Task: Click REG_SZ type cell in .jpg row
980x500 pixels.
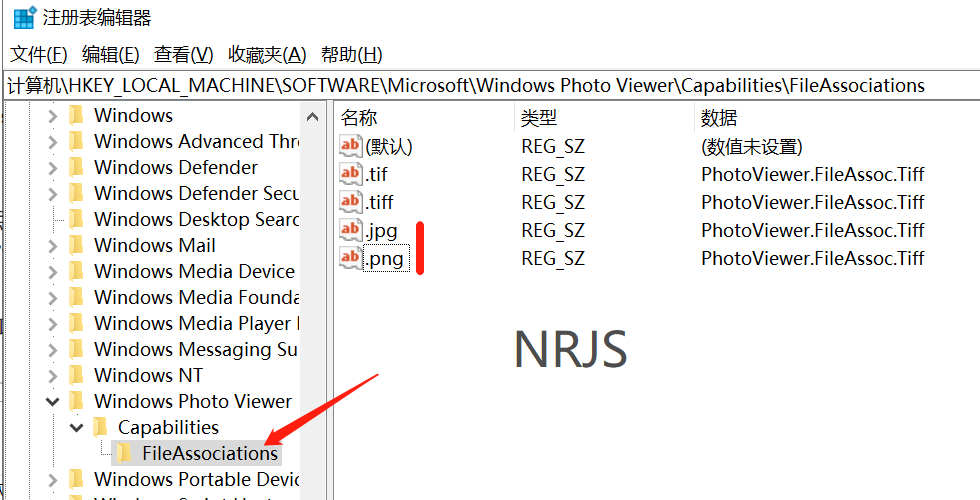Action: click(x=553, y=230)
